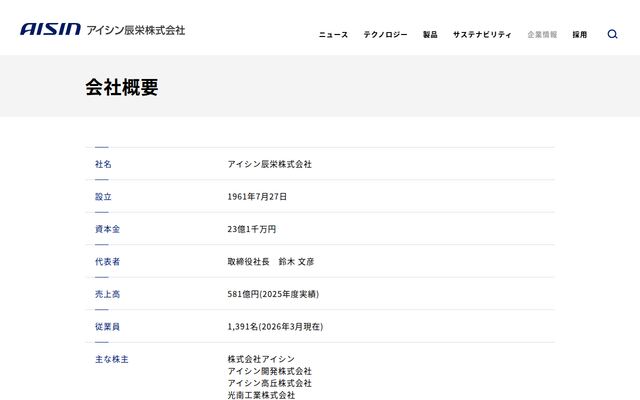Select the value 23億1千万円
Viewport: 640px width, 400px height.
pyautogui.click(x=252, y=229)
